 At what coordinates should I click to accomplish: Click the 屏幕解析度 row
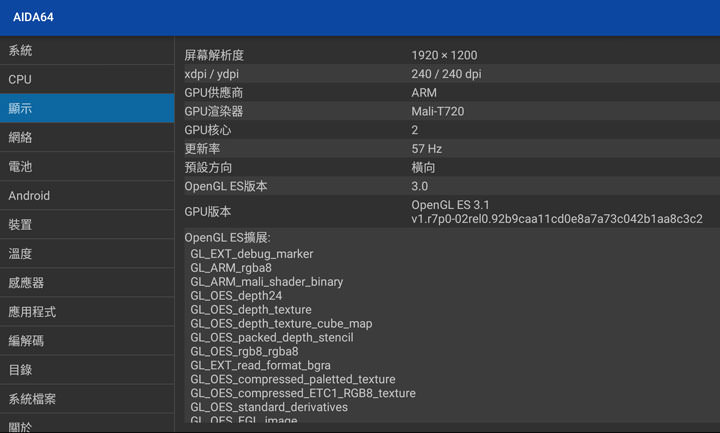(x=446, y=55)
